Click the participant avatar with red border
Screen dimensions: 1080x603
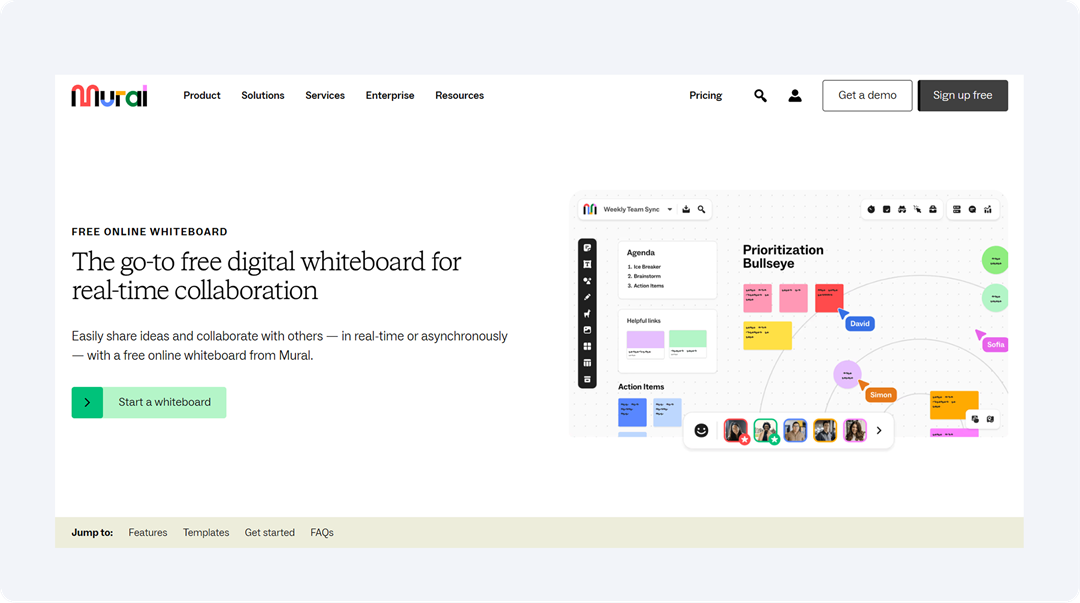[x=736, y=431]
